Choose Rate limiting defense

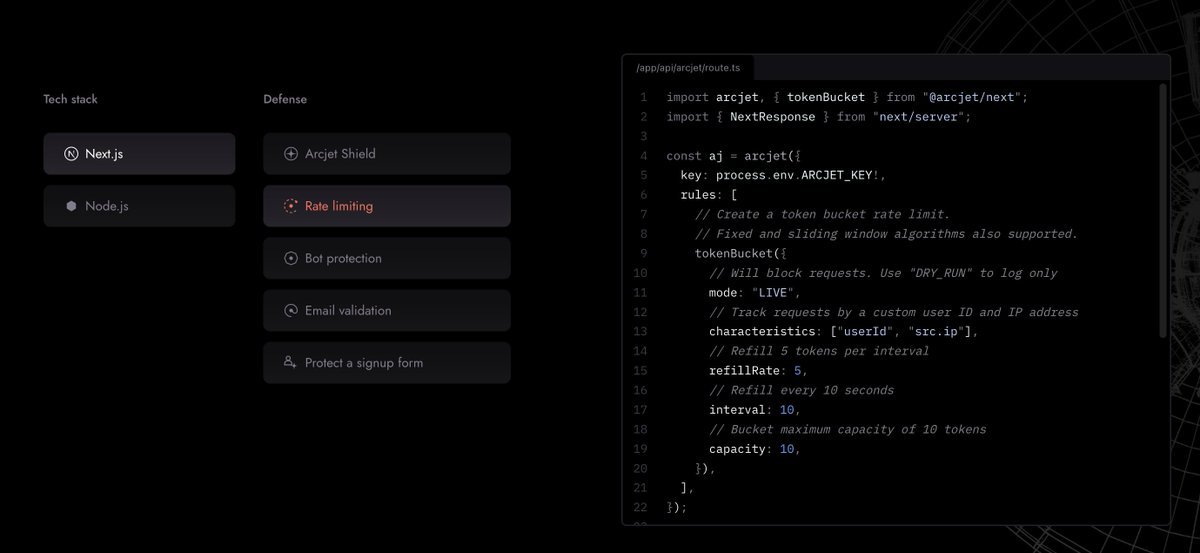click(x=387, y=206)
